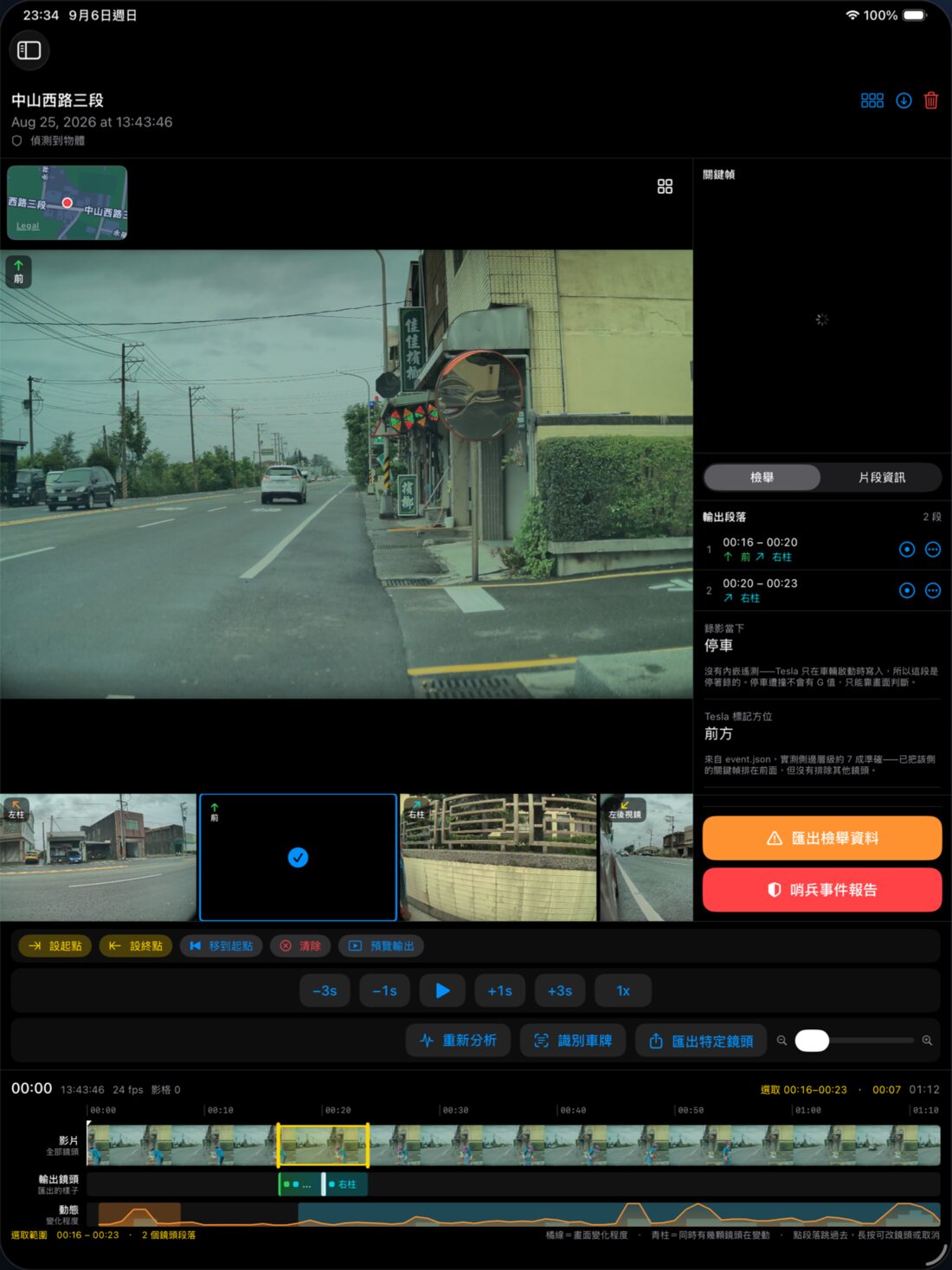
Task: Click the yellow selected range on filmstrip
Action: (x=323, y=1145)
